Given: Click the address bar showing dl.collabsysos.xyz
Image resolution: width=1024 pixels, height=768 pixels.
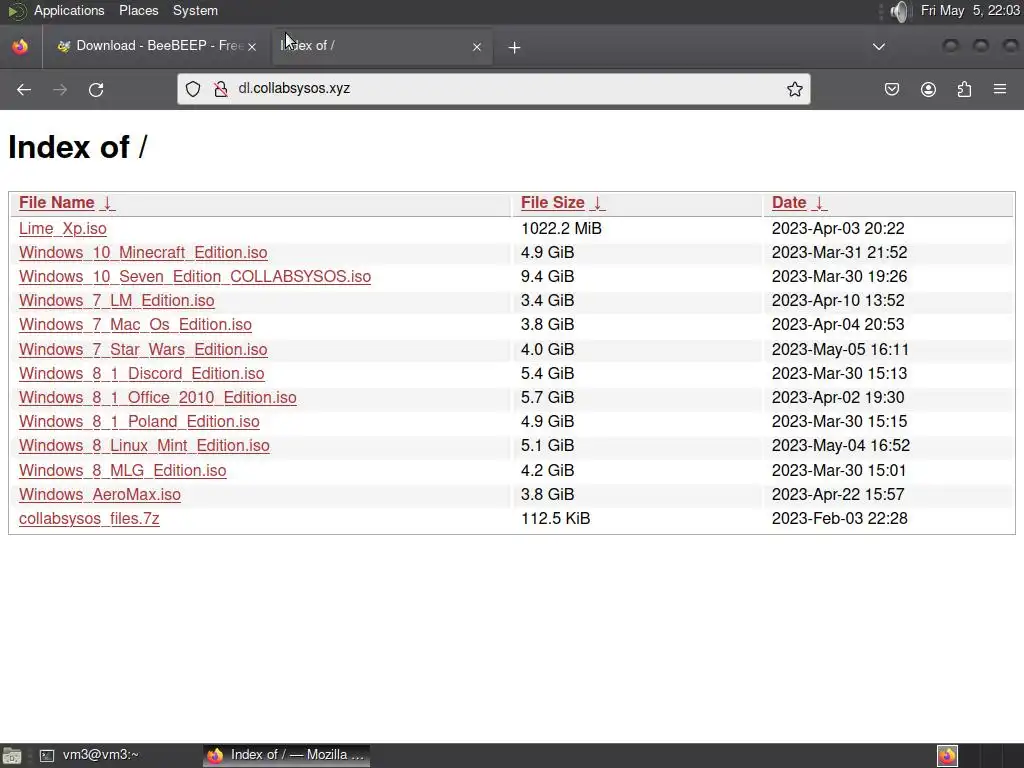Looking at the screenshot, I should tap(493, 89).
